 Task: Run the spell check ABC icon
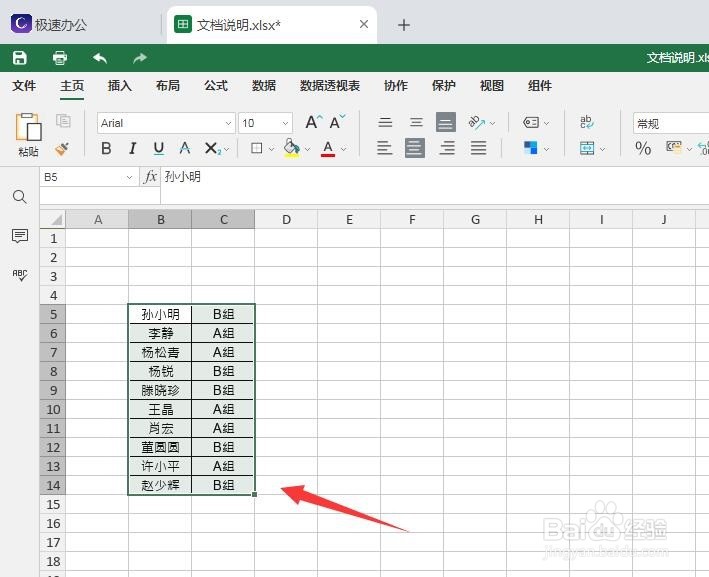20,274
